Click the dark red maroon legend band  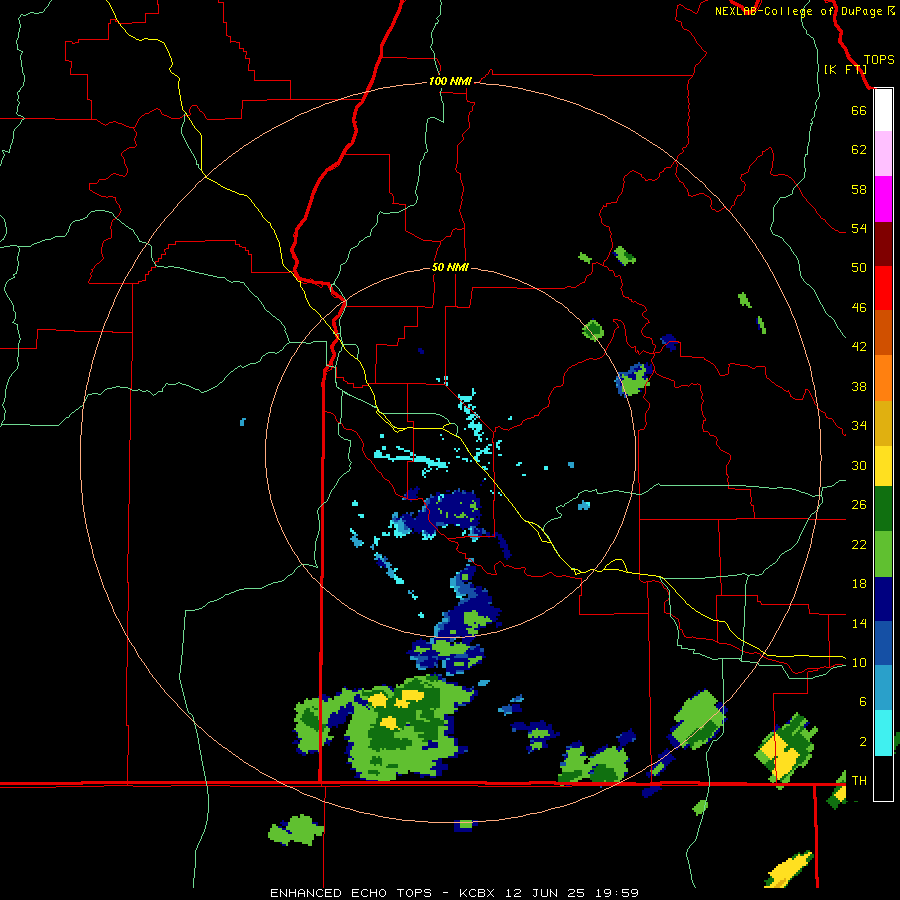click(883, 244)
